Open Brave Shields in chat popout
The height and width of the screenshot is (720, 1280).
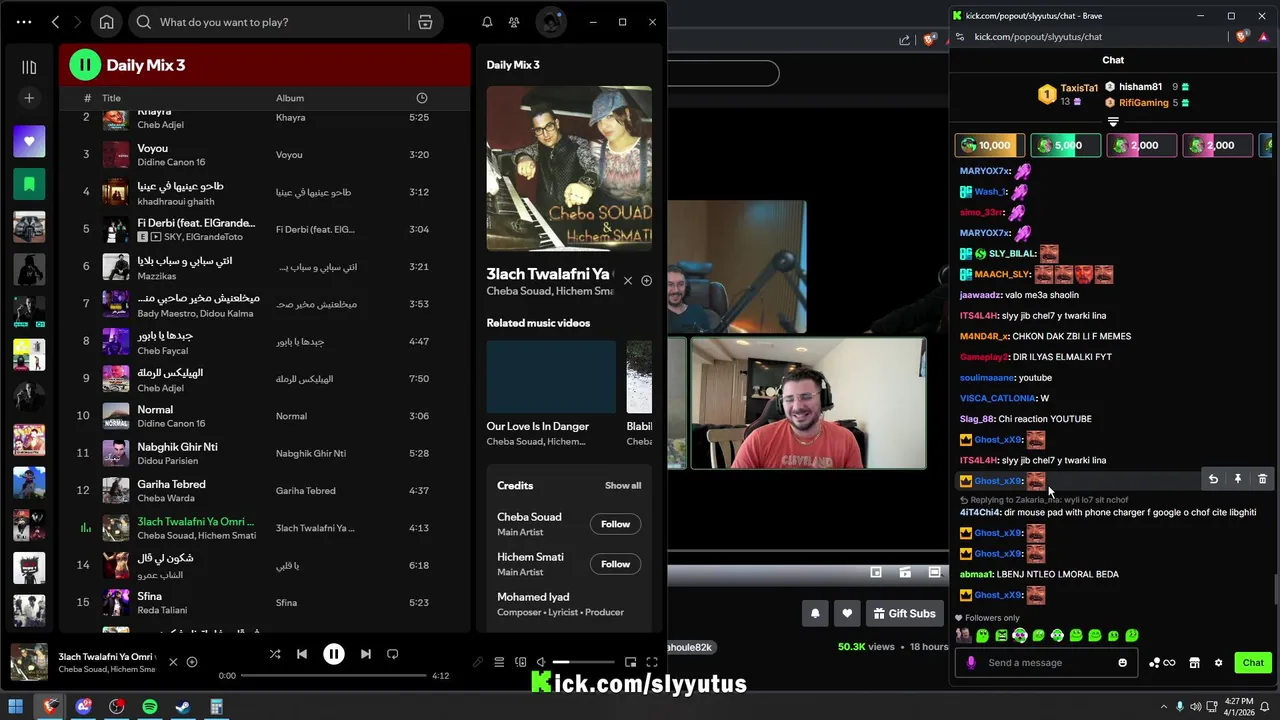pos(1243,37)
